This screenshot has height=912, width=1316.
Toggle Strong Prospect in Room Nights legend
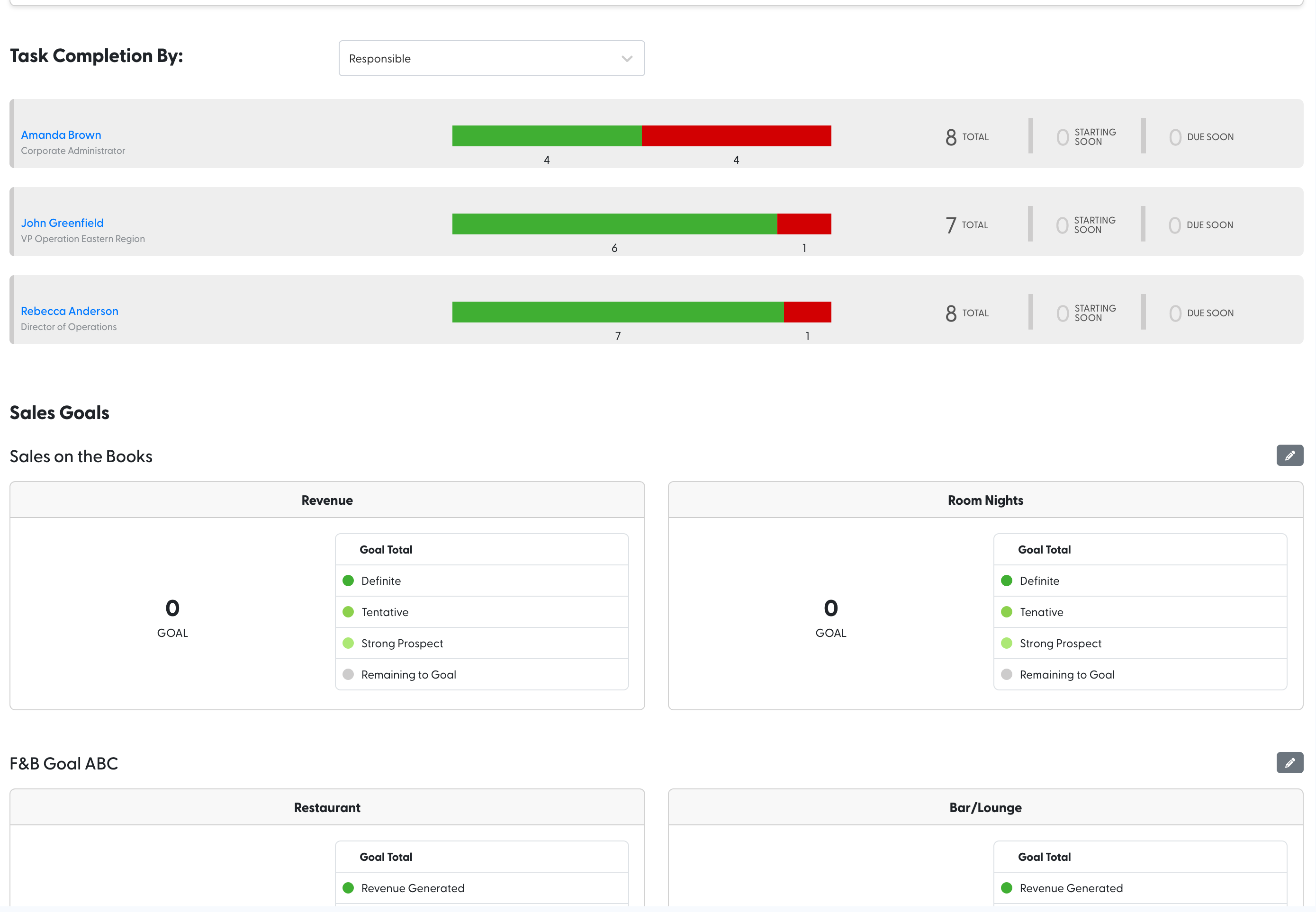pyautogui.click(x=1061, y=643)
